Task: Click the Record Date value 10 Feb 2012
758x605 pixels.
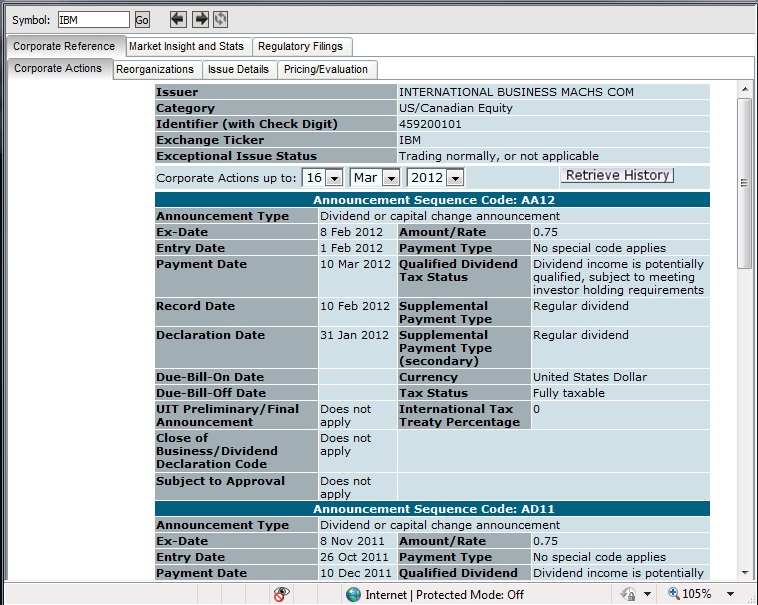Action: [x=355, y=306]
